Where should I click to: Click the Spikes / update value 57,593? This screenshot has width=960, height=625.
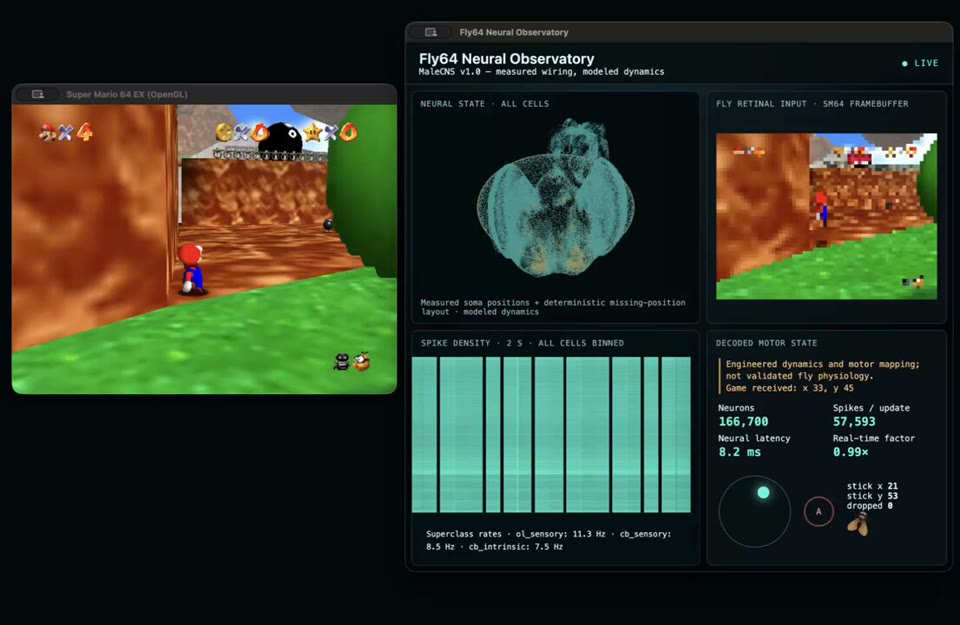click(854, 421)
